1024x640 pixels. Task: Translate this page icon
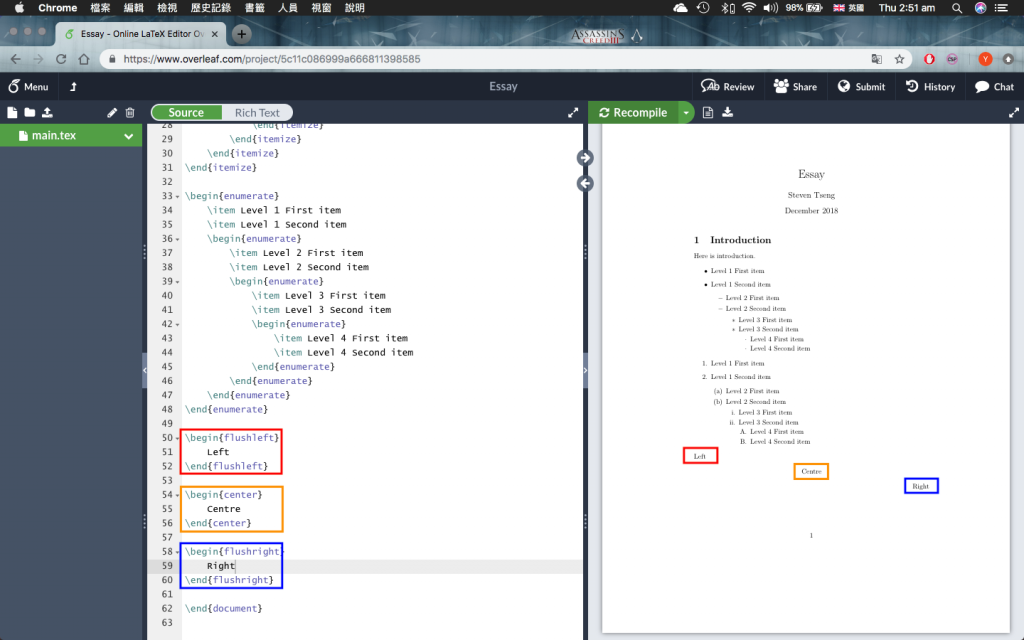(876, 59)
